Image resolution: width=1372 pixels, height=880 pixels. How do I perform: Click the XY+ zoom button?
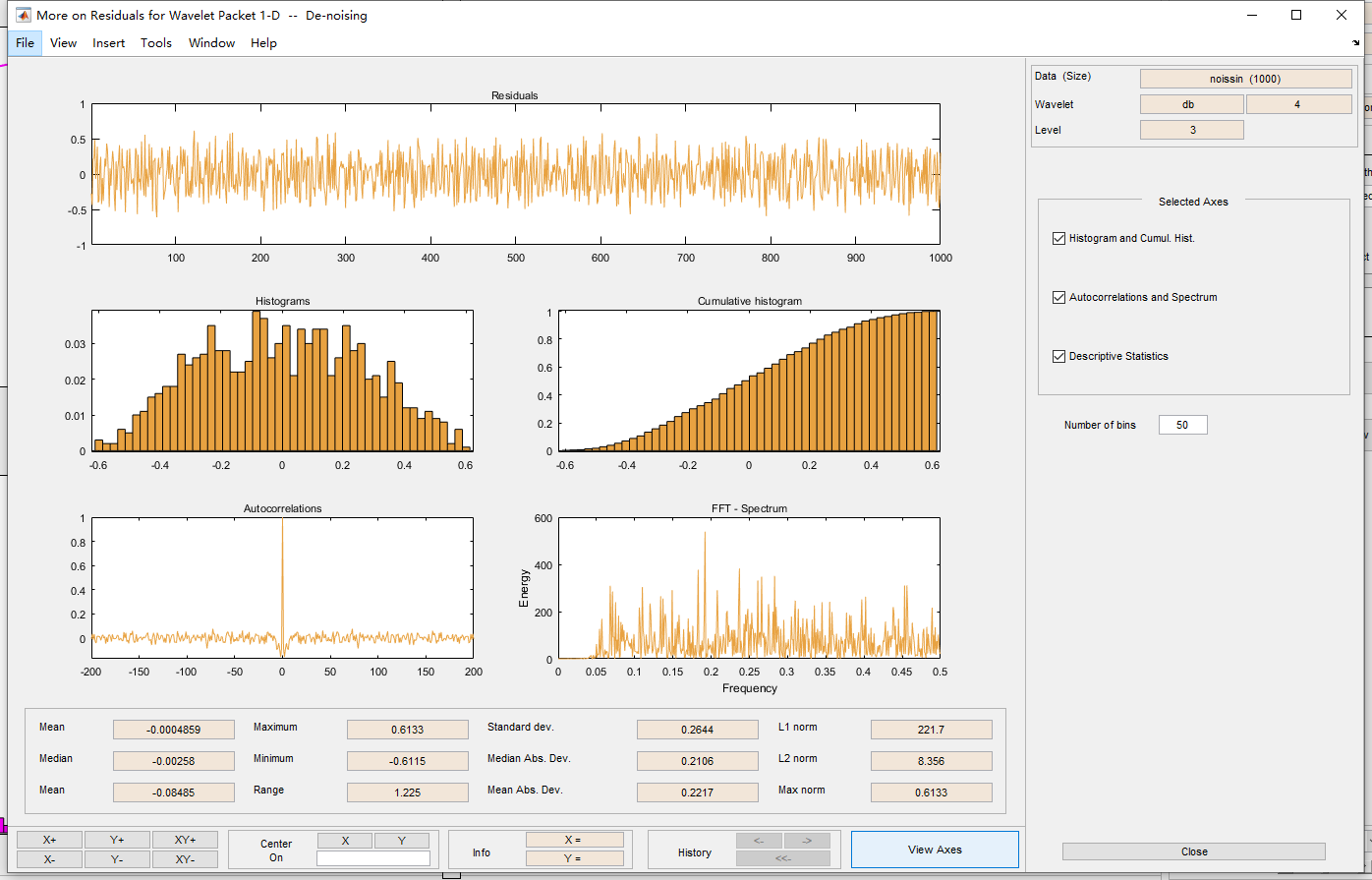tap(185, 840)
